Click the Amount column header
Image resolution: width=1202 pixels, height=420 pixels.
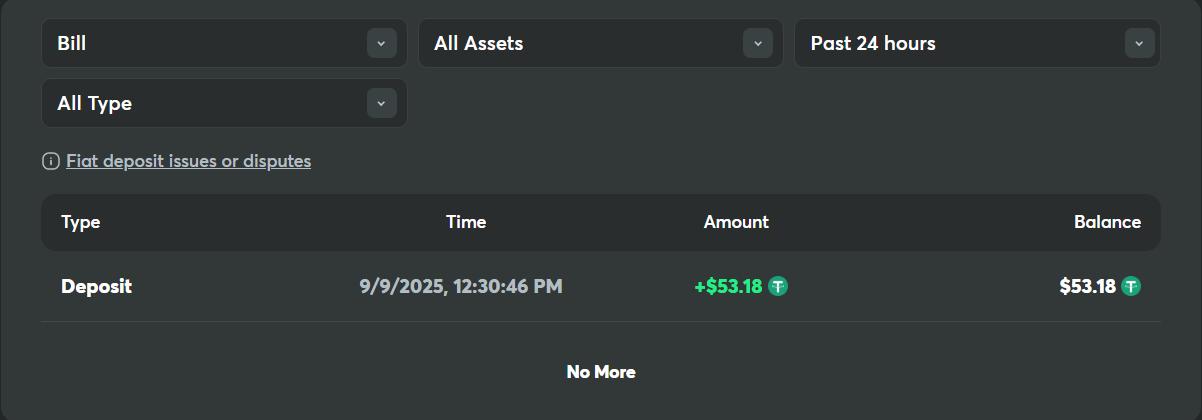(736, 222)
